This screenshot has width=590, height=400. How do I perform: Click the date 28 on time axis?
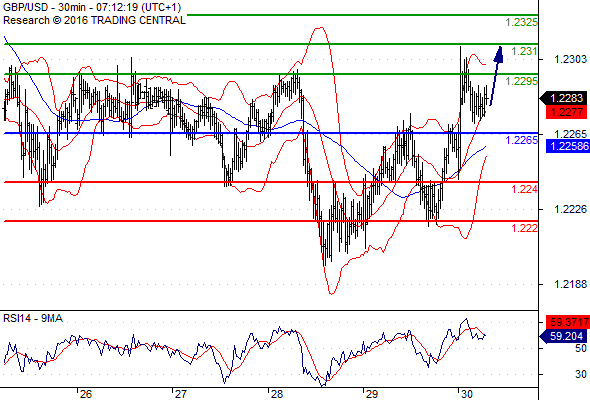click(x=277, y=394)
